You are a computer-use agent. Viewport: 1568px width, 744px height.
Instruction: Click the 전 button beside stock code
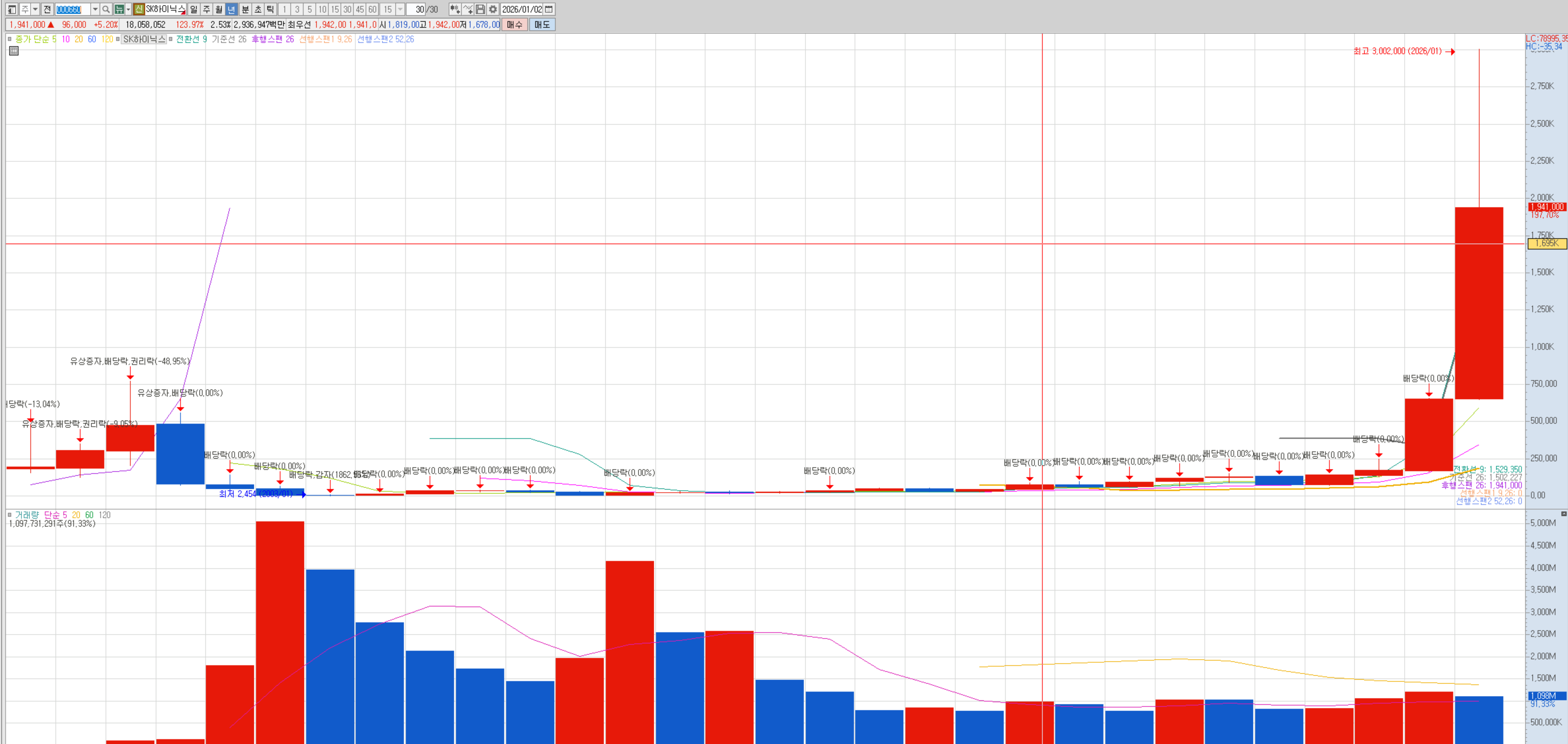click(x=48, y=9)
